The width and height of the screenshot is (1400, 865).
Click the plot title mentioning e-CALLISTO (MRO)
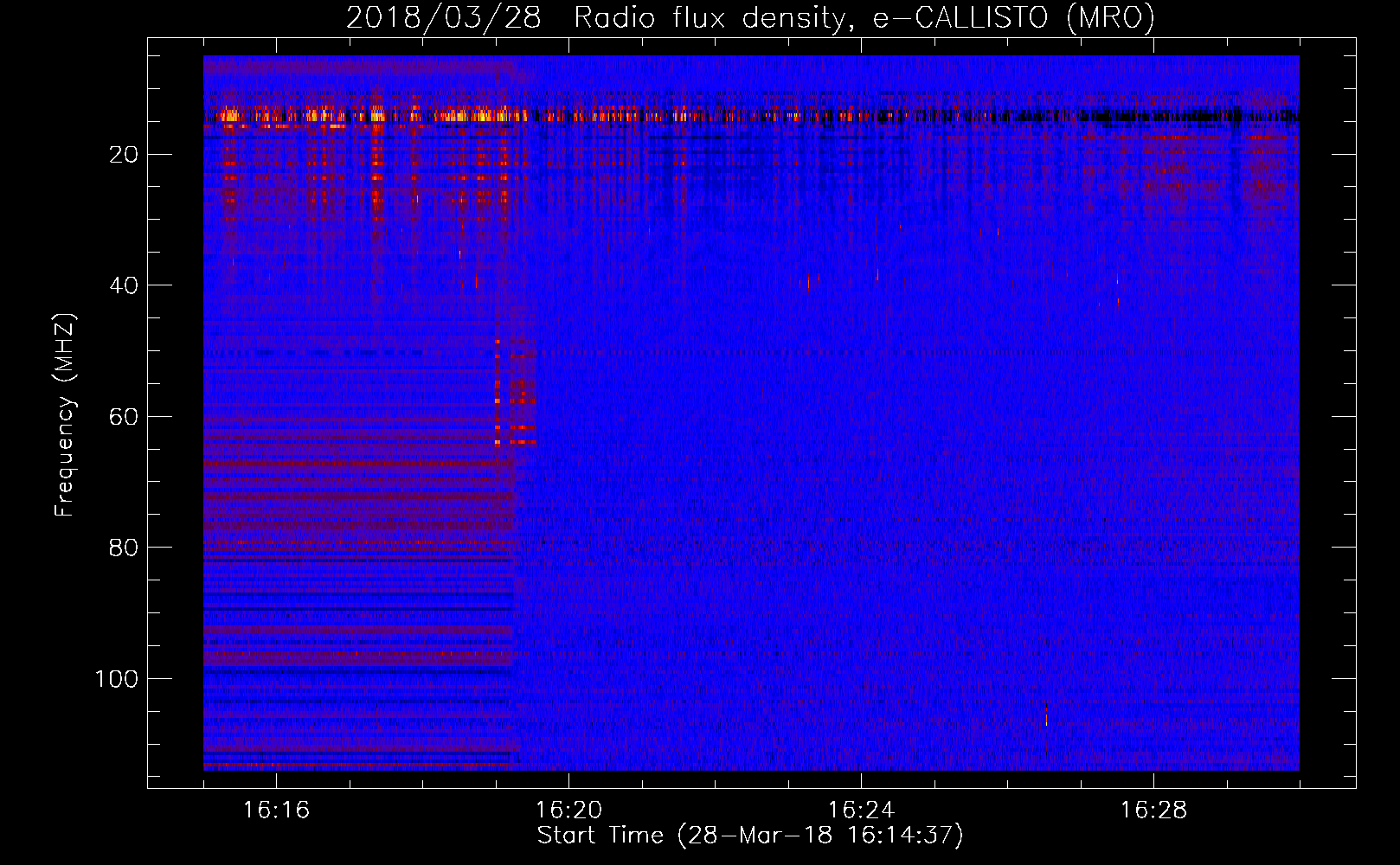pos(750,17)
